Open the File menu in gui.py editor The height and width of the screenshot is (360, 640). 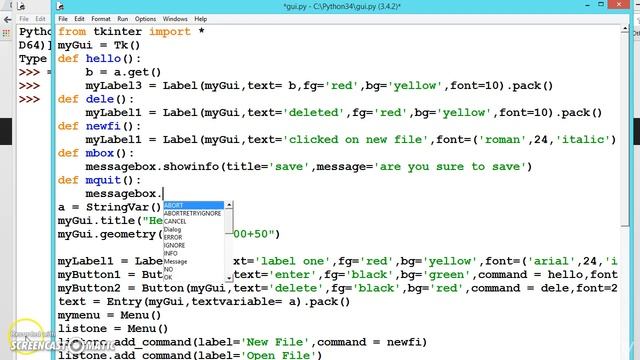63,19
